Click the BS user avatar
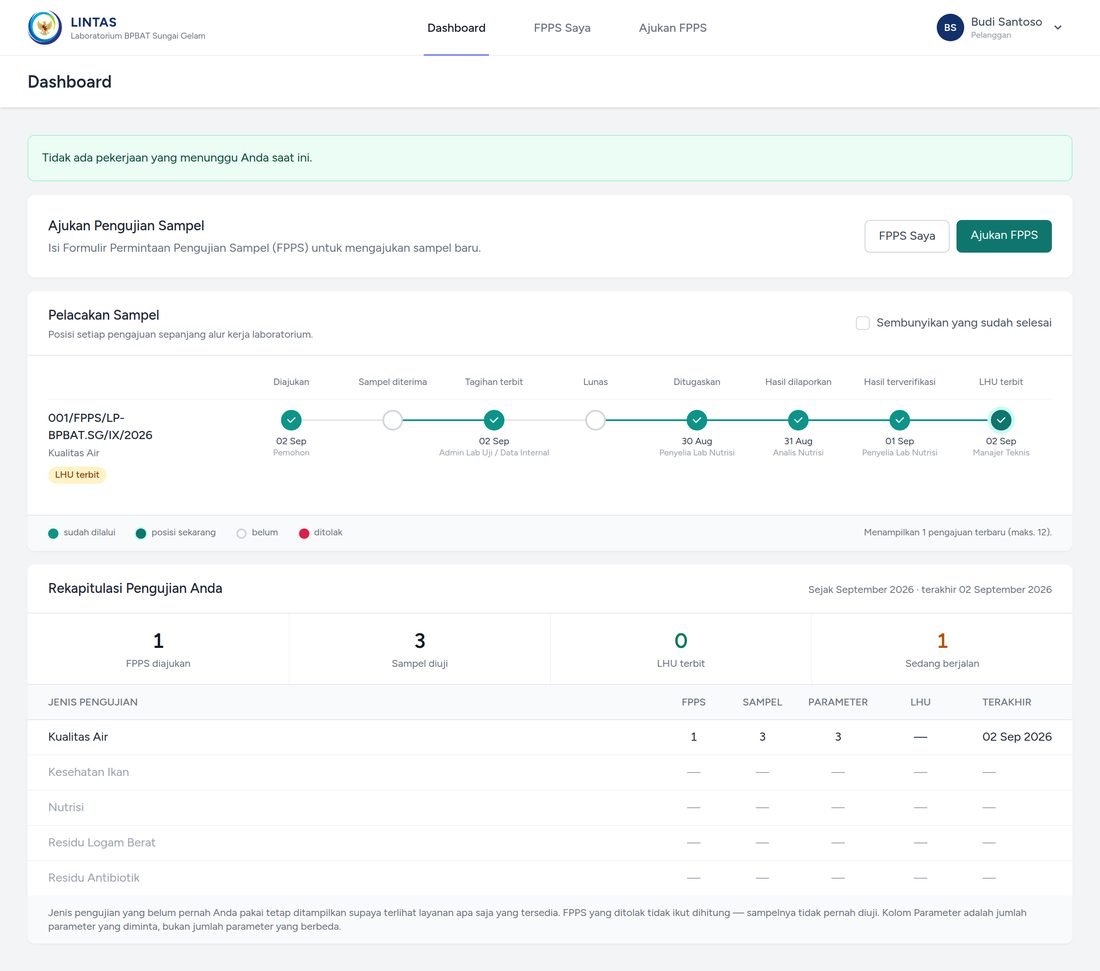The image size is (1100, 971). tap(950, 27)
